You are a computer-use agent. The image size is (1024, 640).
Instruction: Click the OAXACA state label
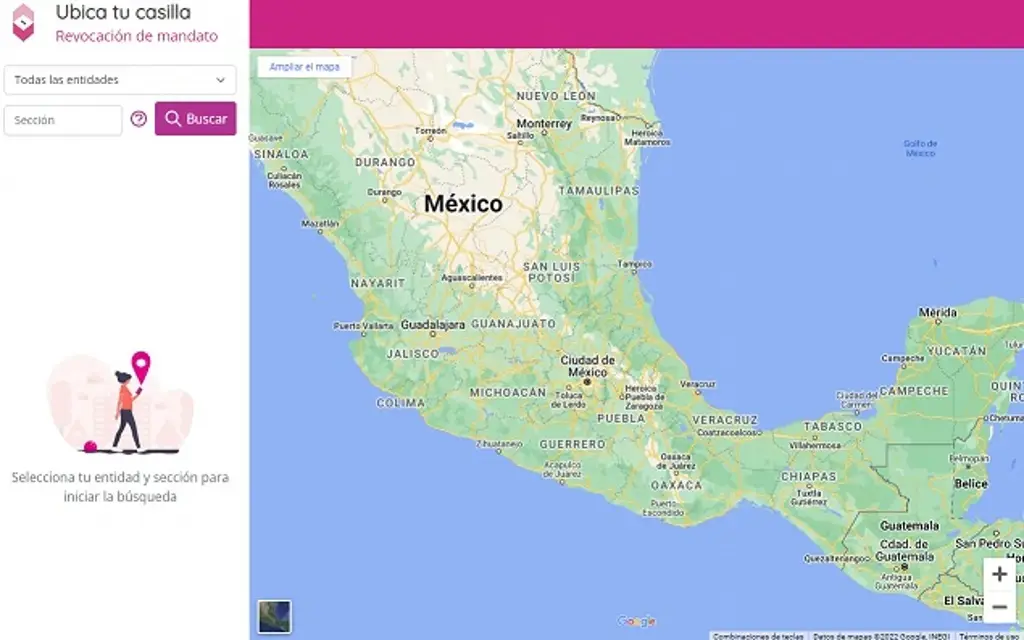[x=676, y=485]
